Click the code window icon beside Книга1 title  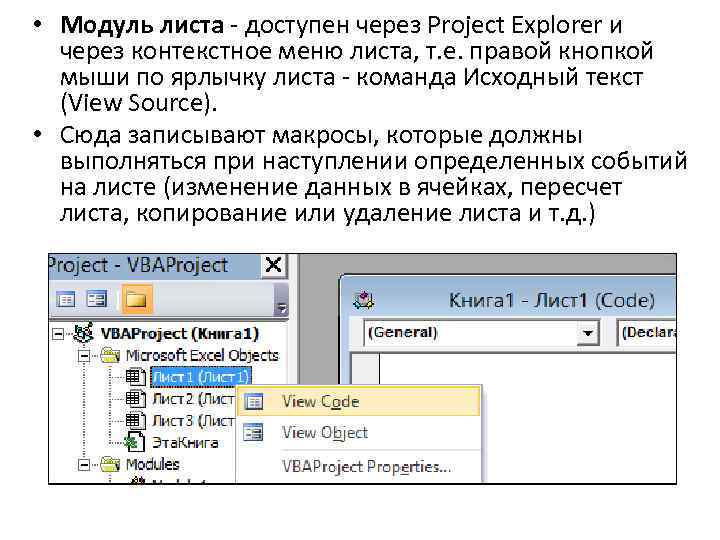pyautogui.click(x=364, y=300)
